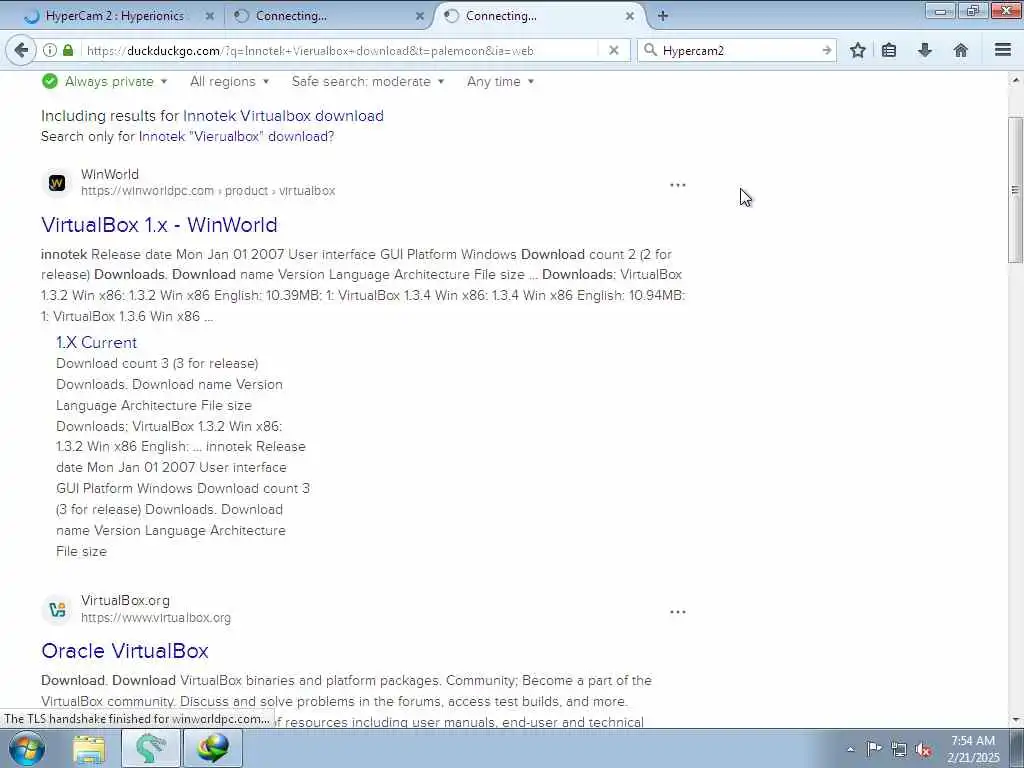Click the winworldpc.com product virtualbox URL
The image size is (1024, 768).
point(208,191)
